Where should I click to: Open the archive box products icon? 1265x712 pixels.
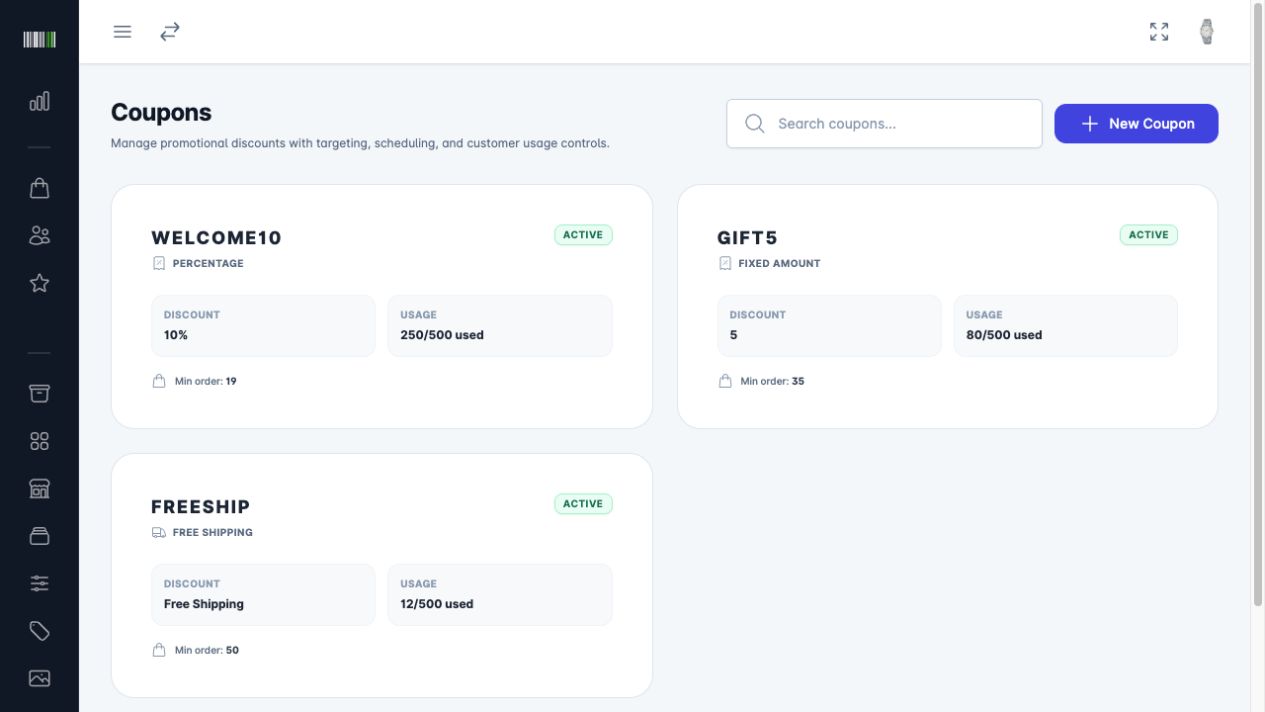(39, 393)
